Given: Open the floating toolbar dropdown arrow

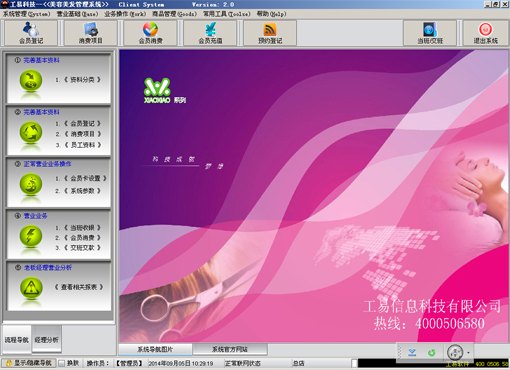Looking at the screenshot, I should coord(468,352).
